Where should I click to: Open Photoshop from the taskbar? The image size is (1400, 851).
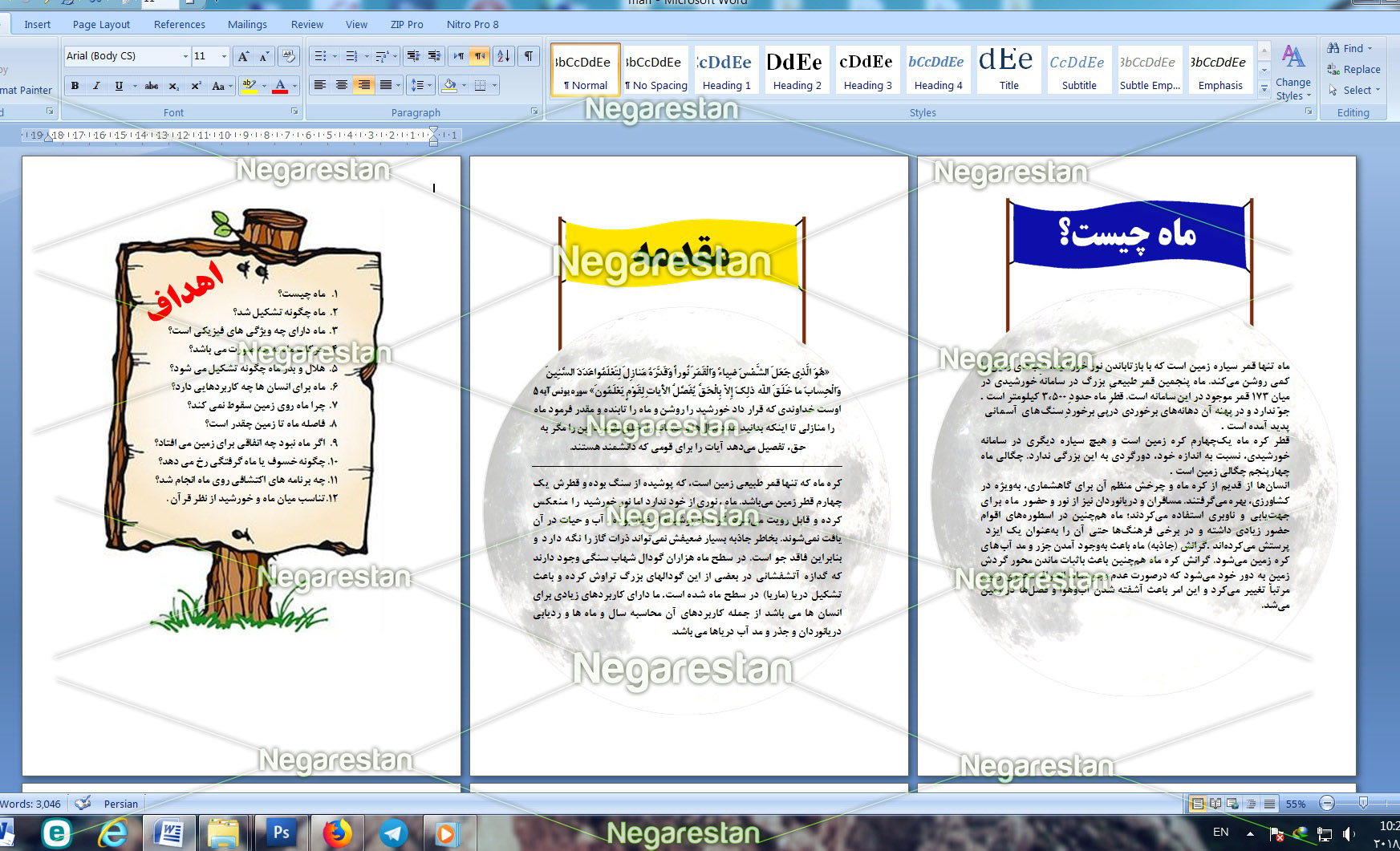coord(281,833)
